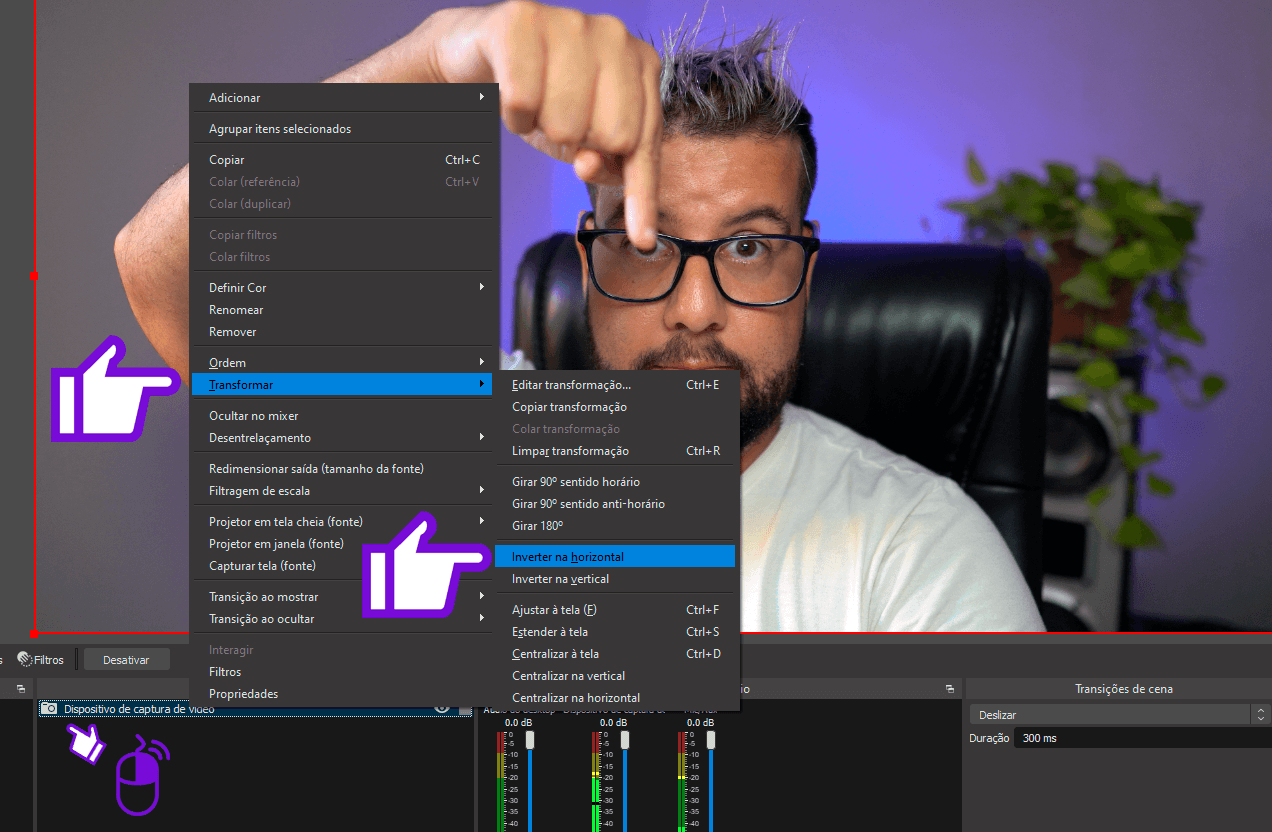Choose Girar 180º
The height and width of the screenshot is (832, 1272).
click(616, 526)
